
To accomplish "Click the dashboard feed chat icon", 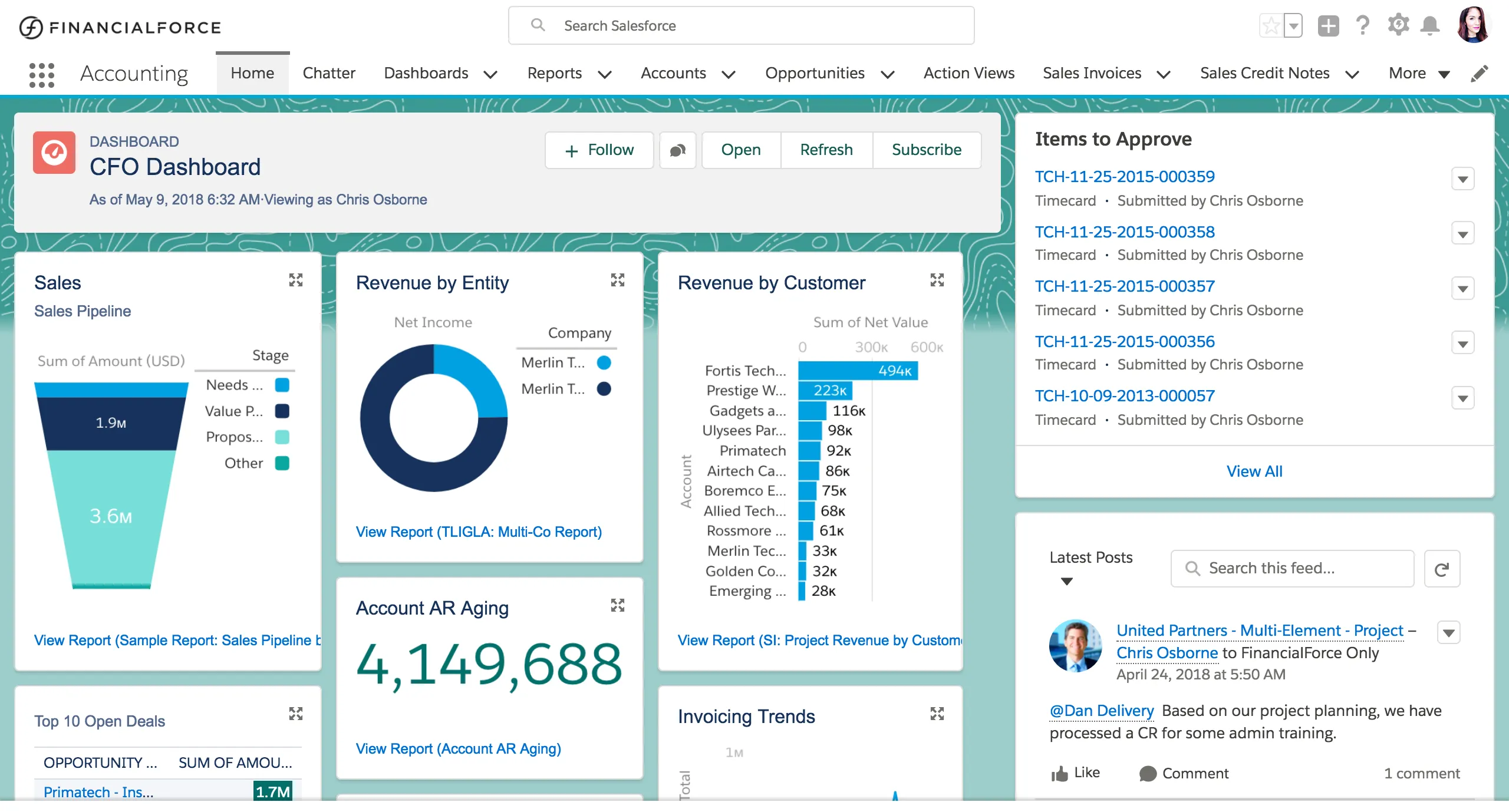I will (678, 150).
